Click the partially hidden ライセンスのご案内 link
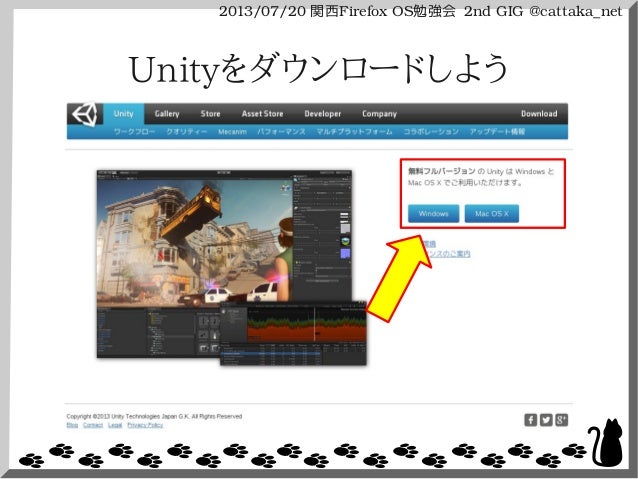The height and width of the screenshot is (479, 638). [x=450, y=254]
